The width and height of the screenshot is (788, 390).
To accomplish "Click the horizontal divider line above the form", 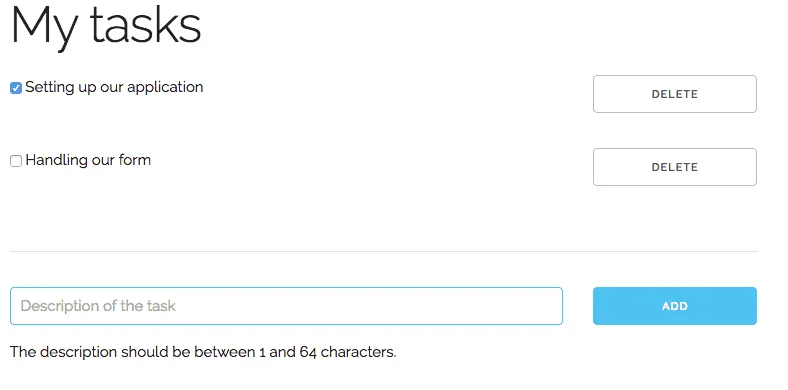I will point(383,251).
